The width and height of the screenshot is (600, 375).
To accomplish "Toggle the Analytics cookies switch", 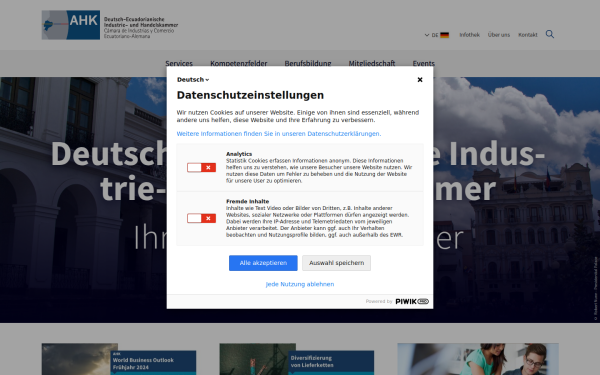I will [201, 168].
